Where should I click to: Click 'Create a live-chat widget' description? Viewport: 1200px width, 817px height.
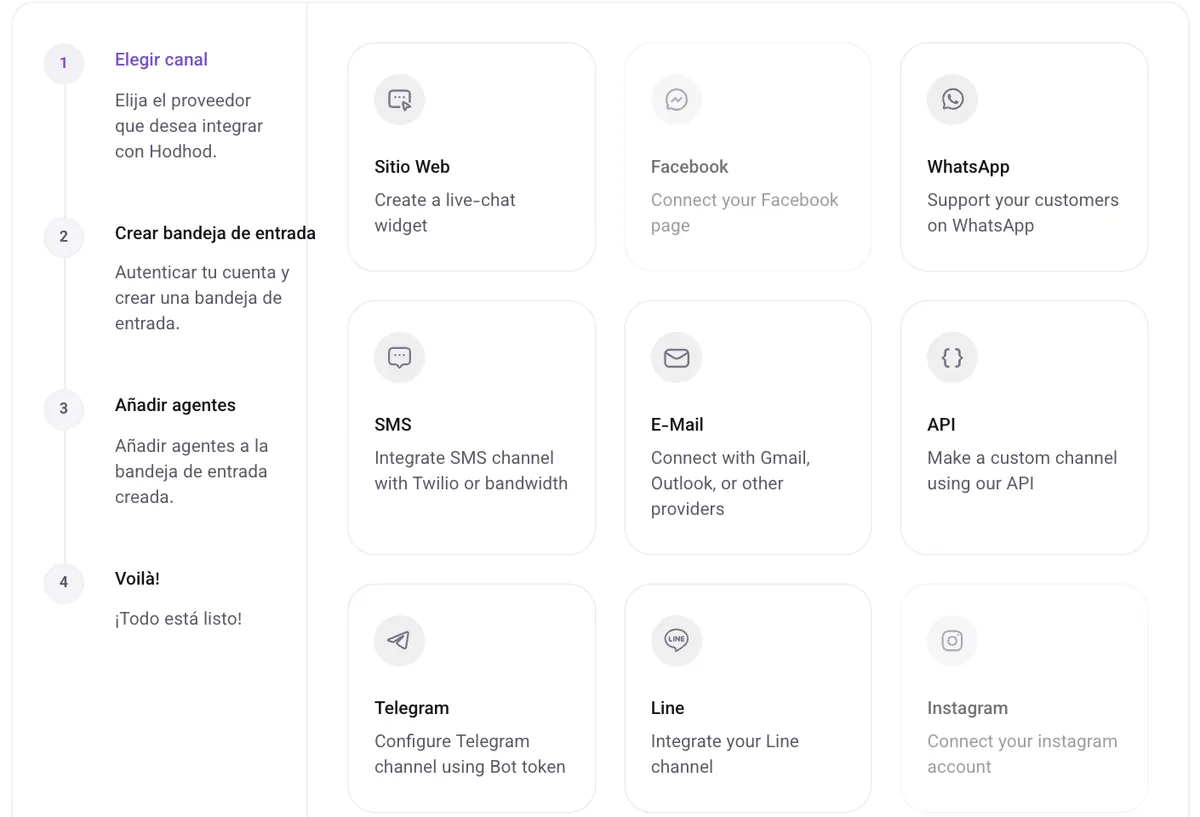coord(445,213)
